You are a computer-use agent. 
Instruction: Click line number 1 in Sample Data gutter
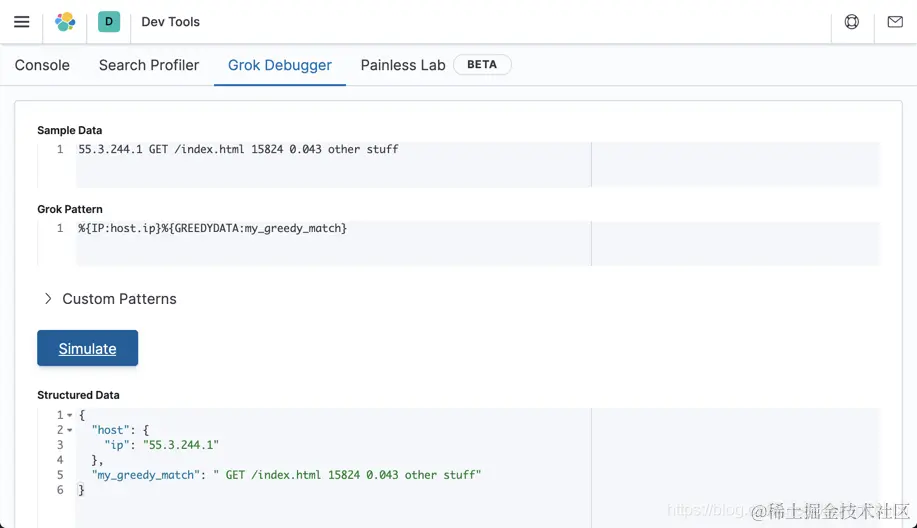coord(60,149)
